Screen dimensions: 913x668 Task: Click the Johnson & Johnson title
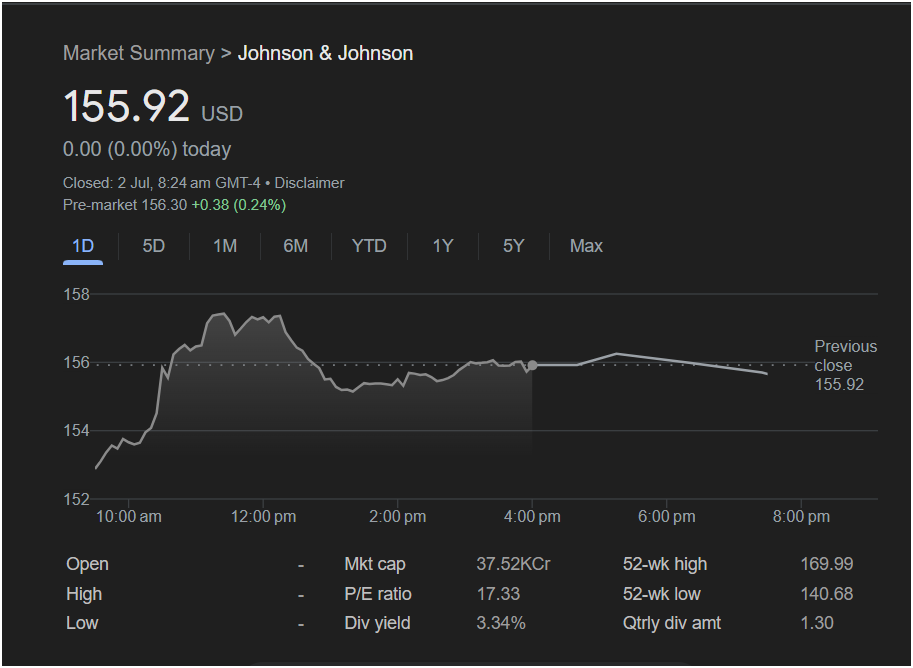[x=325, y=53]
